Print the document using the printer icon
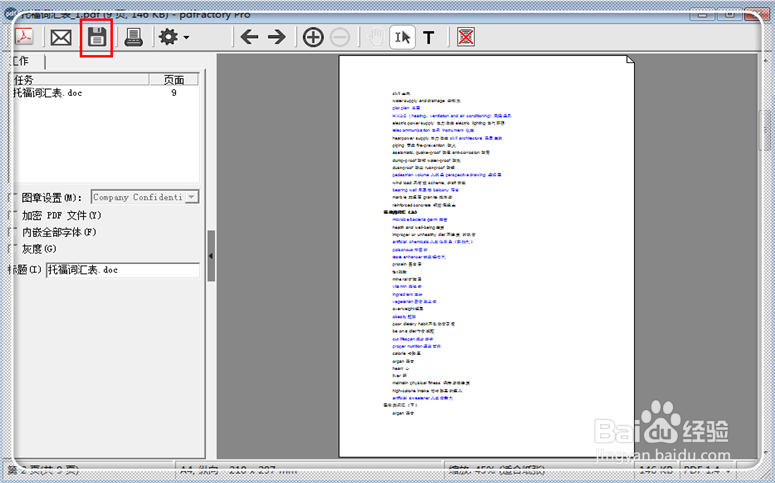The height and width of the screenshot is (483, 775). click(x=133, y=37)
